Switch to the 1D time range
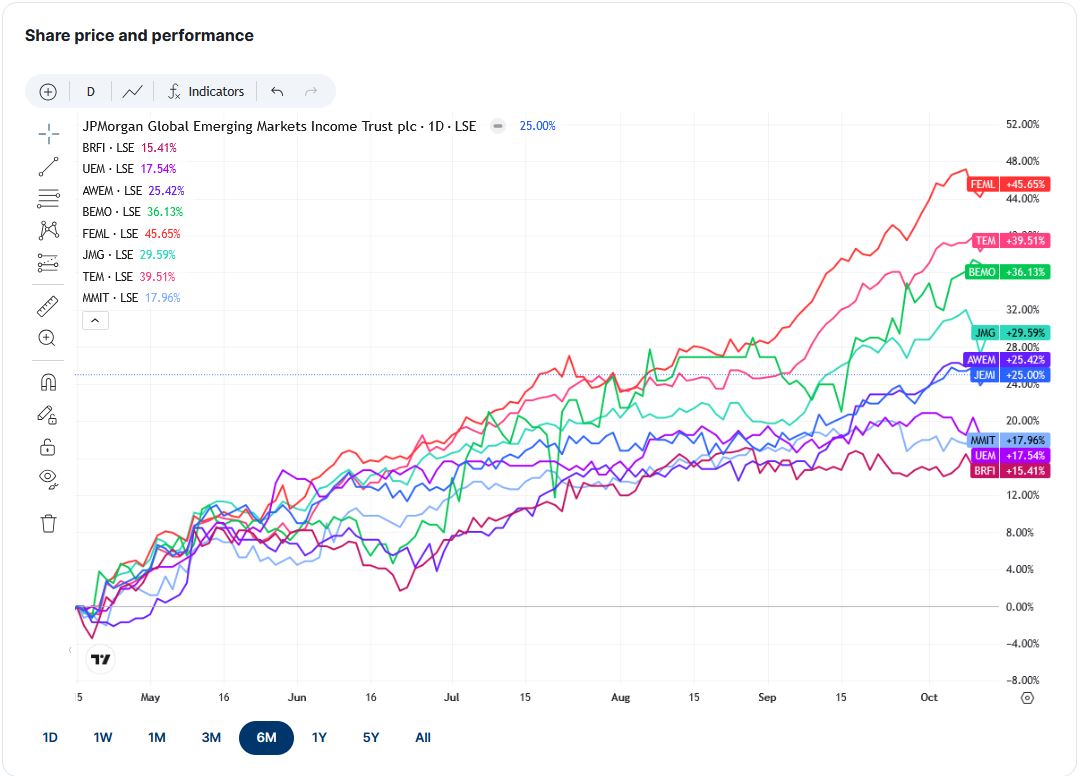This screenshot has width=1081, height=776. 50,737
